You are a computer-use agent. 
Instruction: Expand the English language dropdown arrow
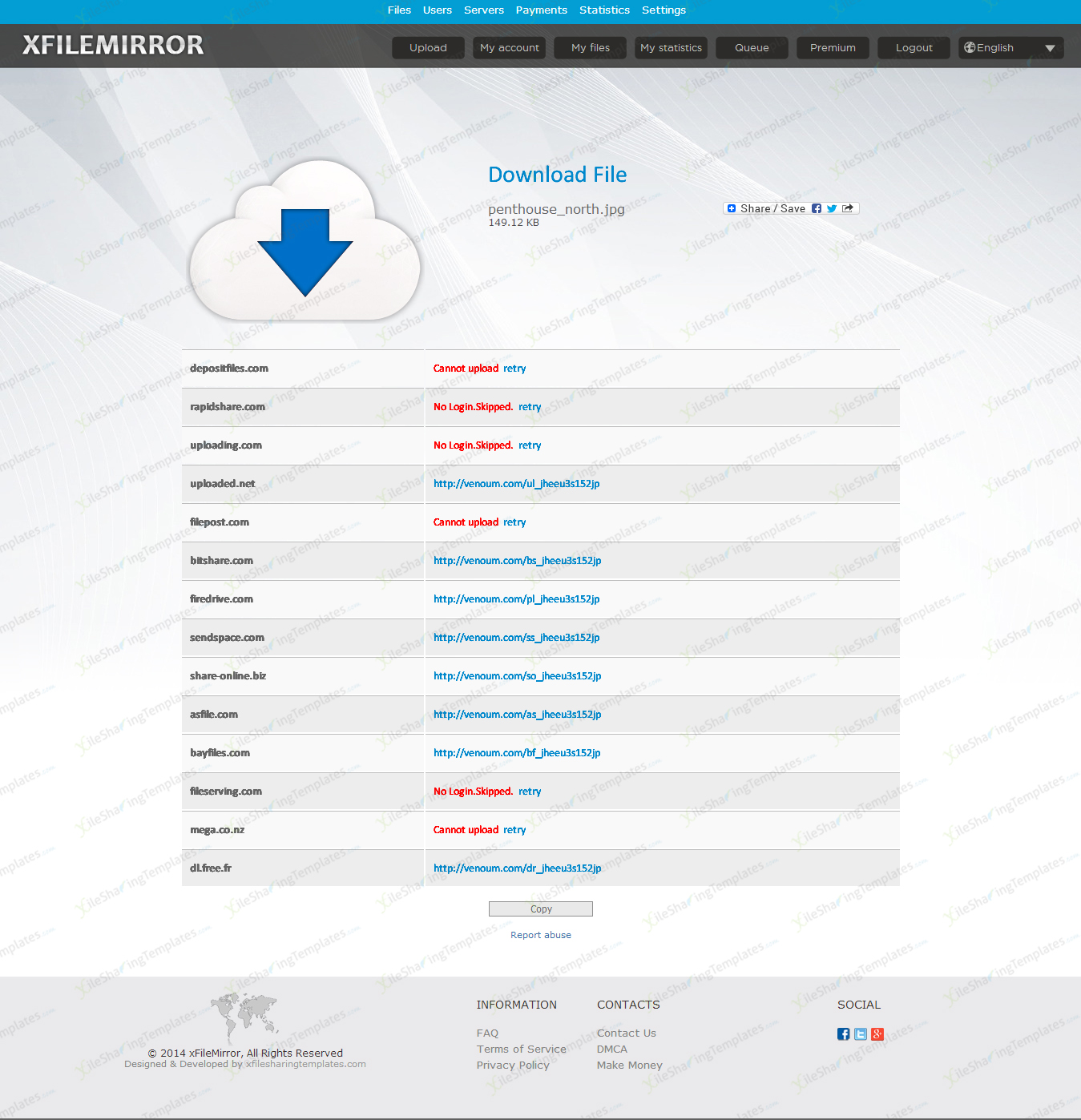click(x=1050, y=48)
